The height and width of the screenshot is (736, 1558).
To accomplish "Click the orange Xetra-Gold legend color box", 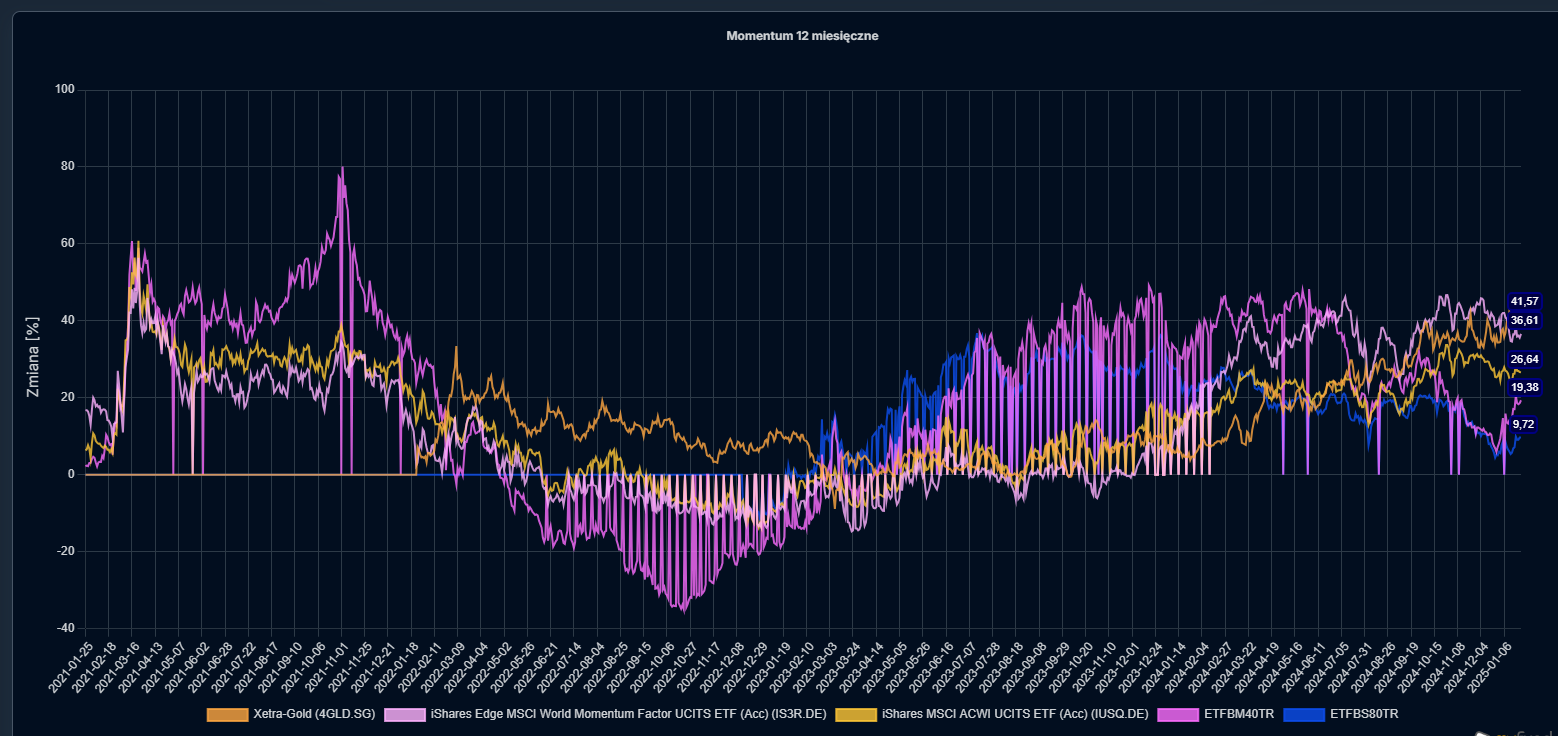I will [227, 714].
